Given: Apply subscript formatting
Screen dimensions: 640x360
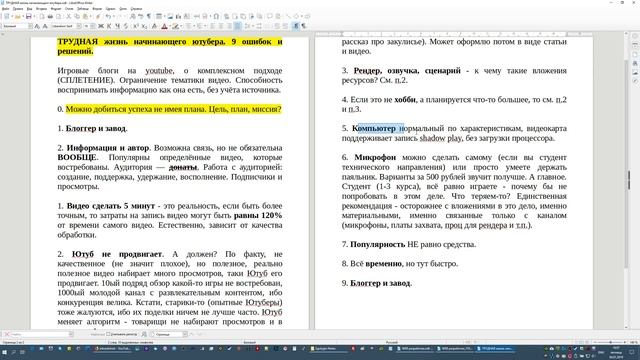Looking at the screenshot, I should point(144,26).
